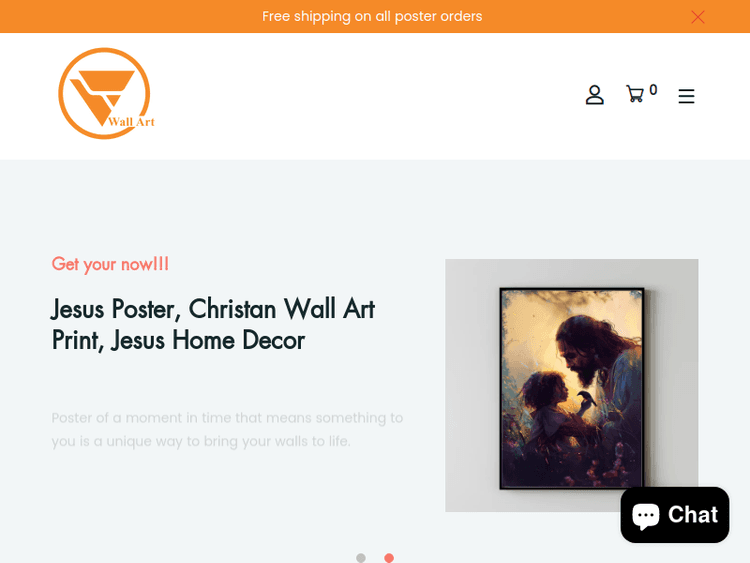This screenshot has width=750, height=563.
Task: Click the chat speech bubble icon
Action: pos(646,516)
